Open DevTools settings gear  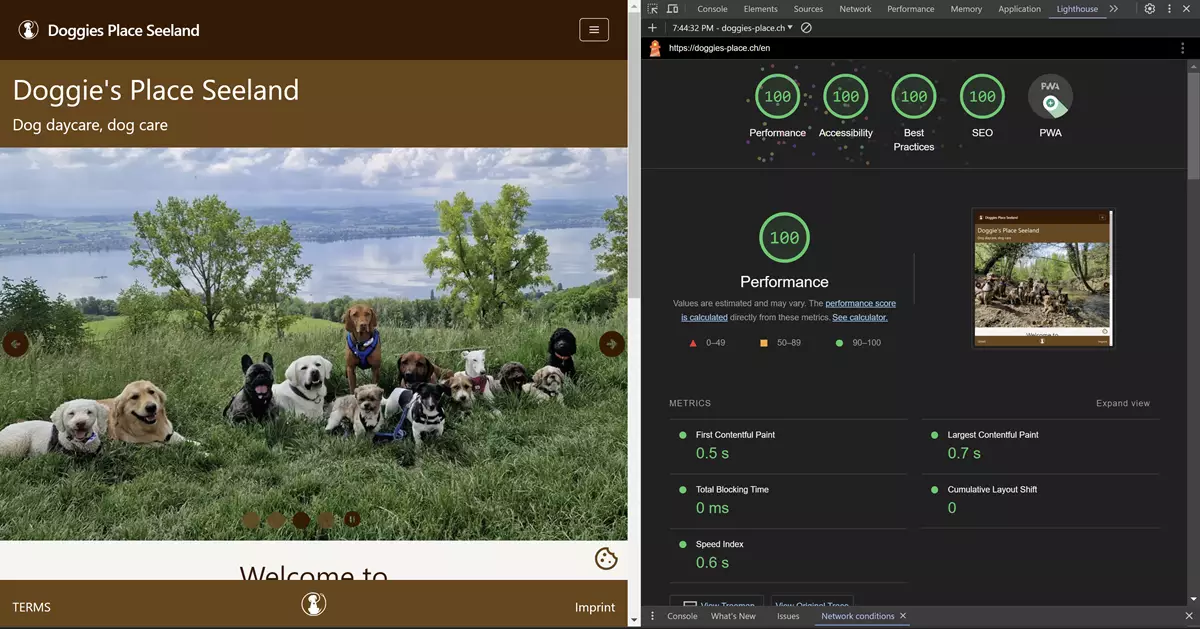1150,9
